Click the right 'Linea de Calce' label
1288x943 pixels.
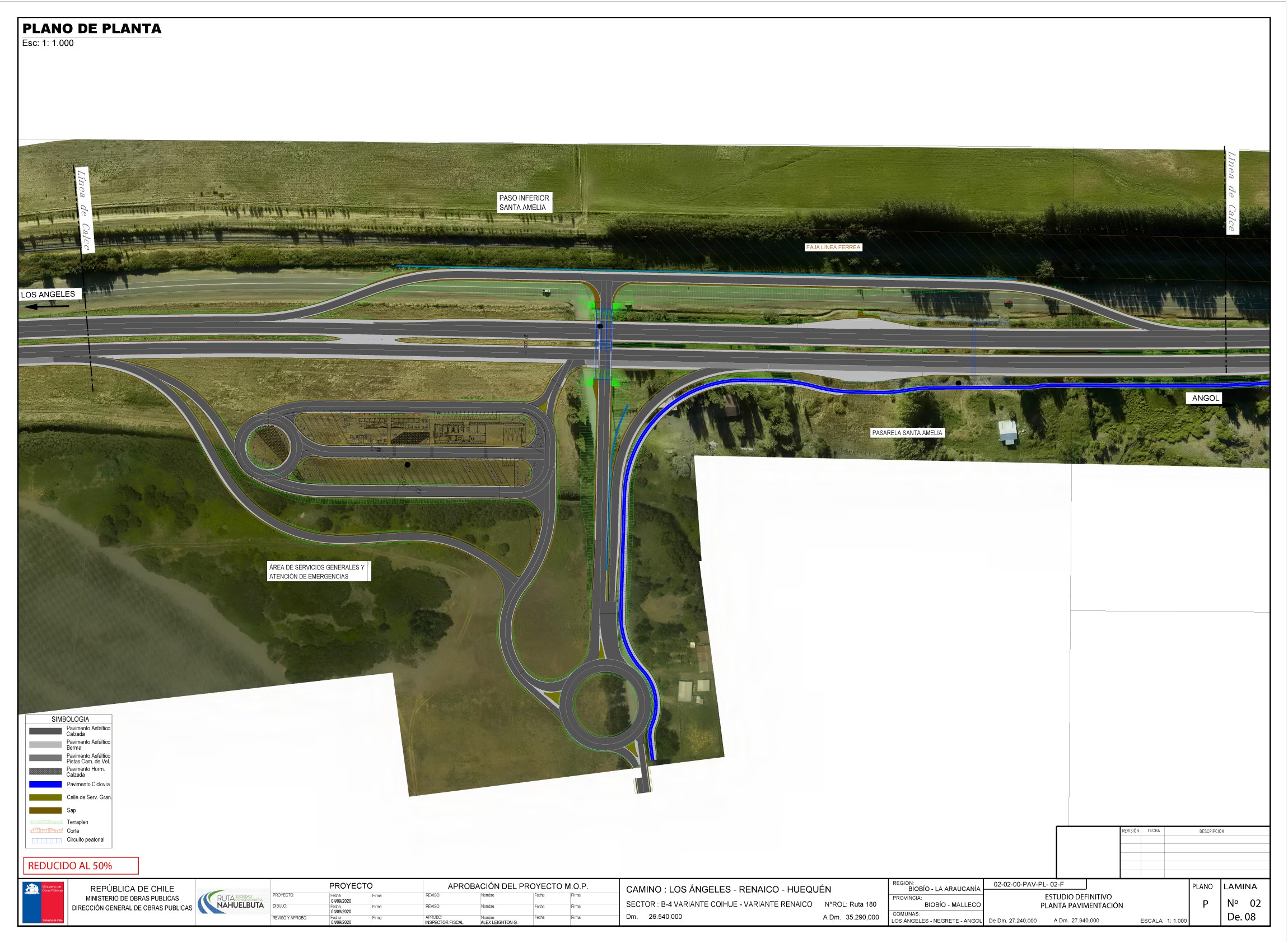coord(1231,192)
